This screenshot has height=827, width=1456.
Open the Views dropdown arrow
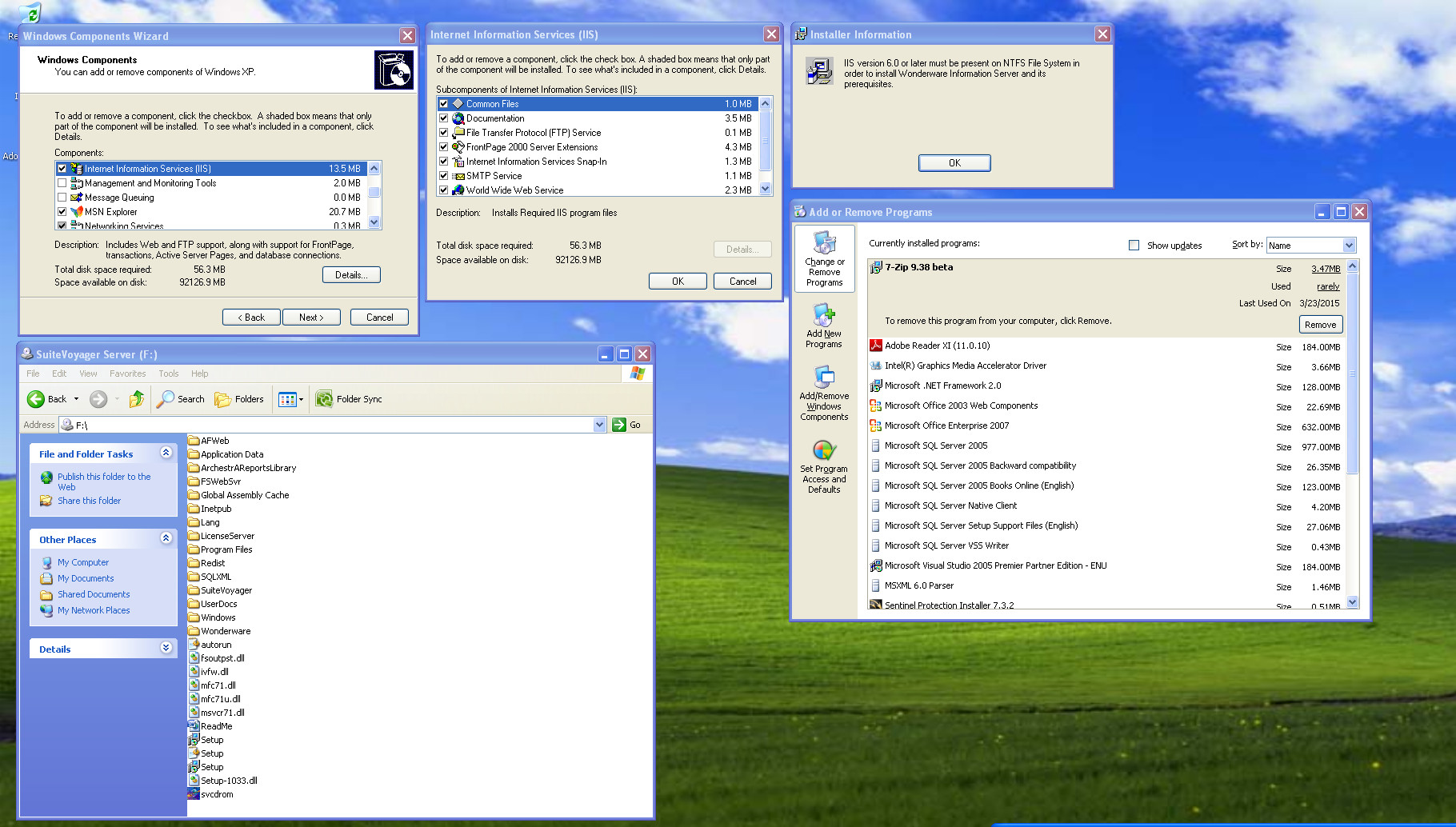pos(301,399)
